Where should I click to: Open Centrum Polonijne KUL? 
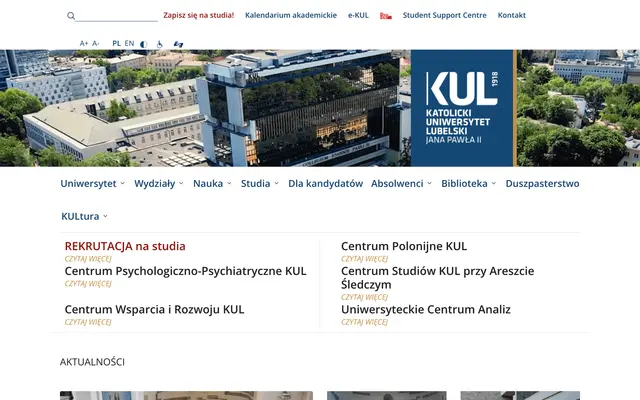404,246
